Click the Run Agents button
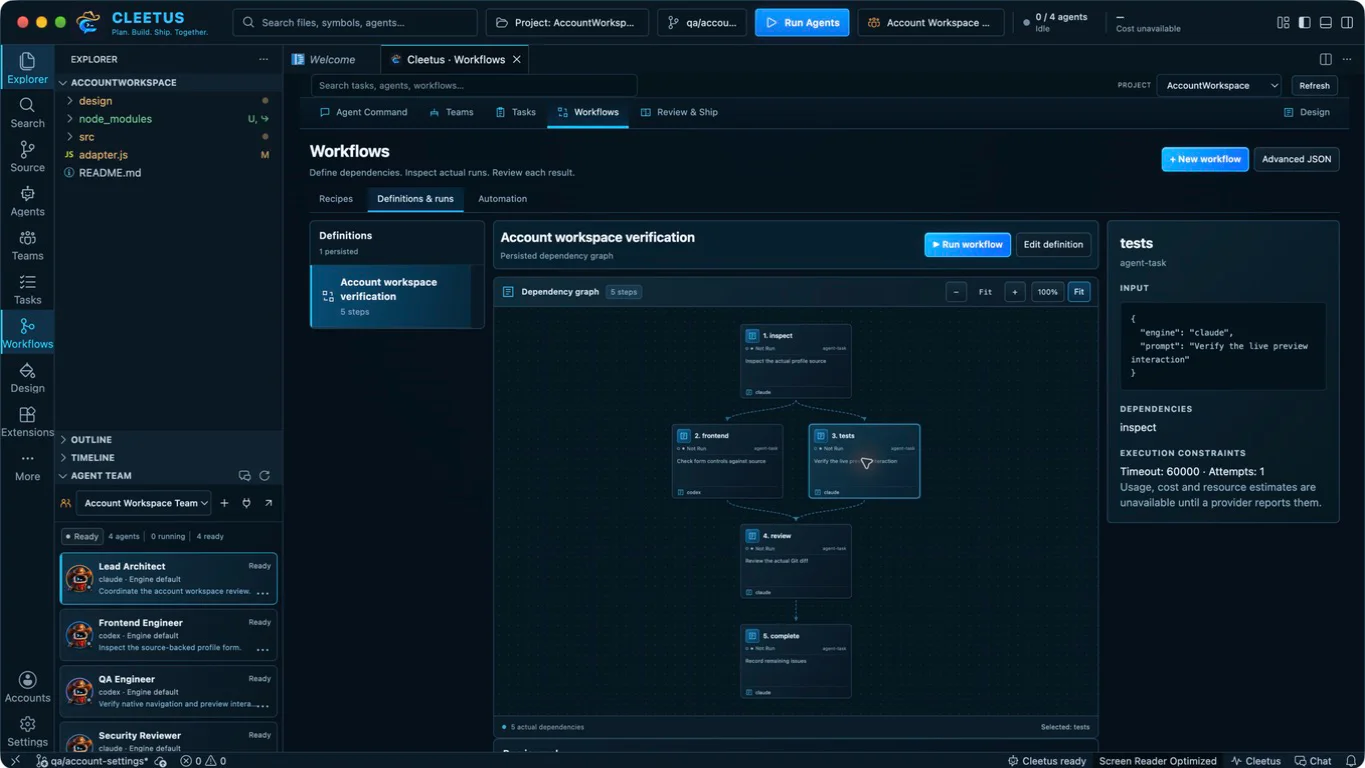Viewport: 1365px width, 768px height. tap(802, 22)
